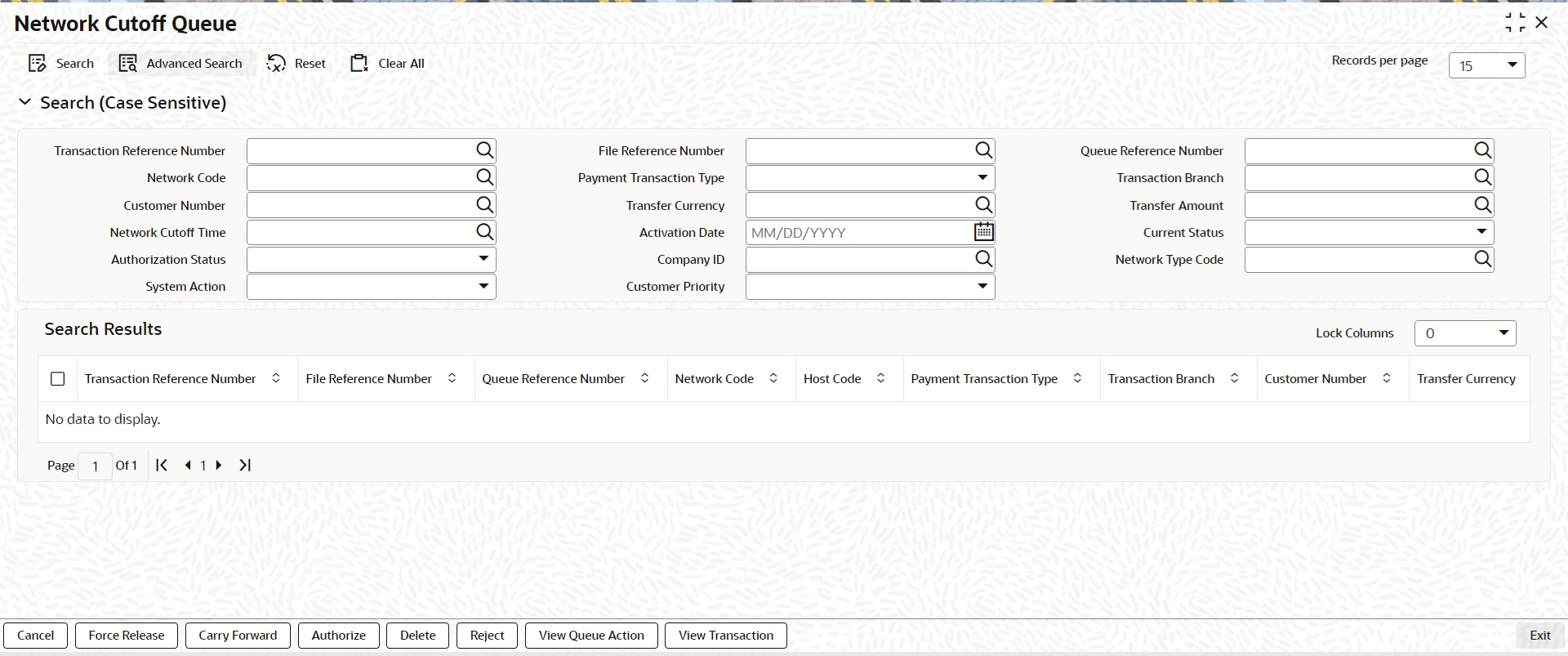Open lookup for Network Type Code
Image resolution: width=1568 pixels, height=656 pixels.
[x=1482, y=259]
